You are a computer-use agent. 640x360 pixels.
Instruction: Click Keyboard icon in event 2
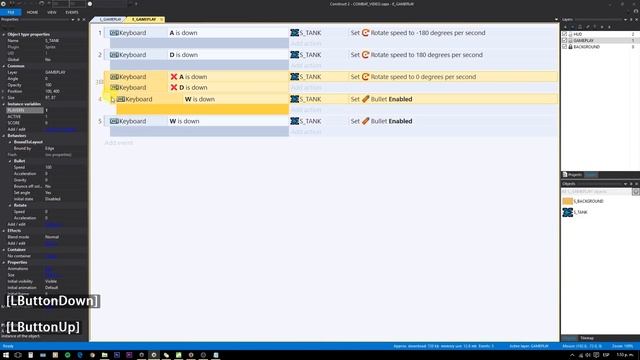coord(114,55)
